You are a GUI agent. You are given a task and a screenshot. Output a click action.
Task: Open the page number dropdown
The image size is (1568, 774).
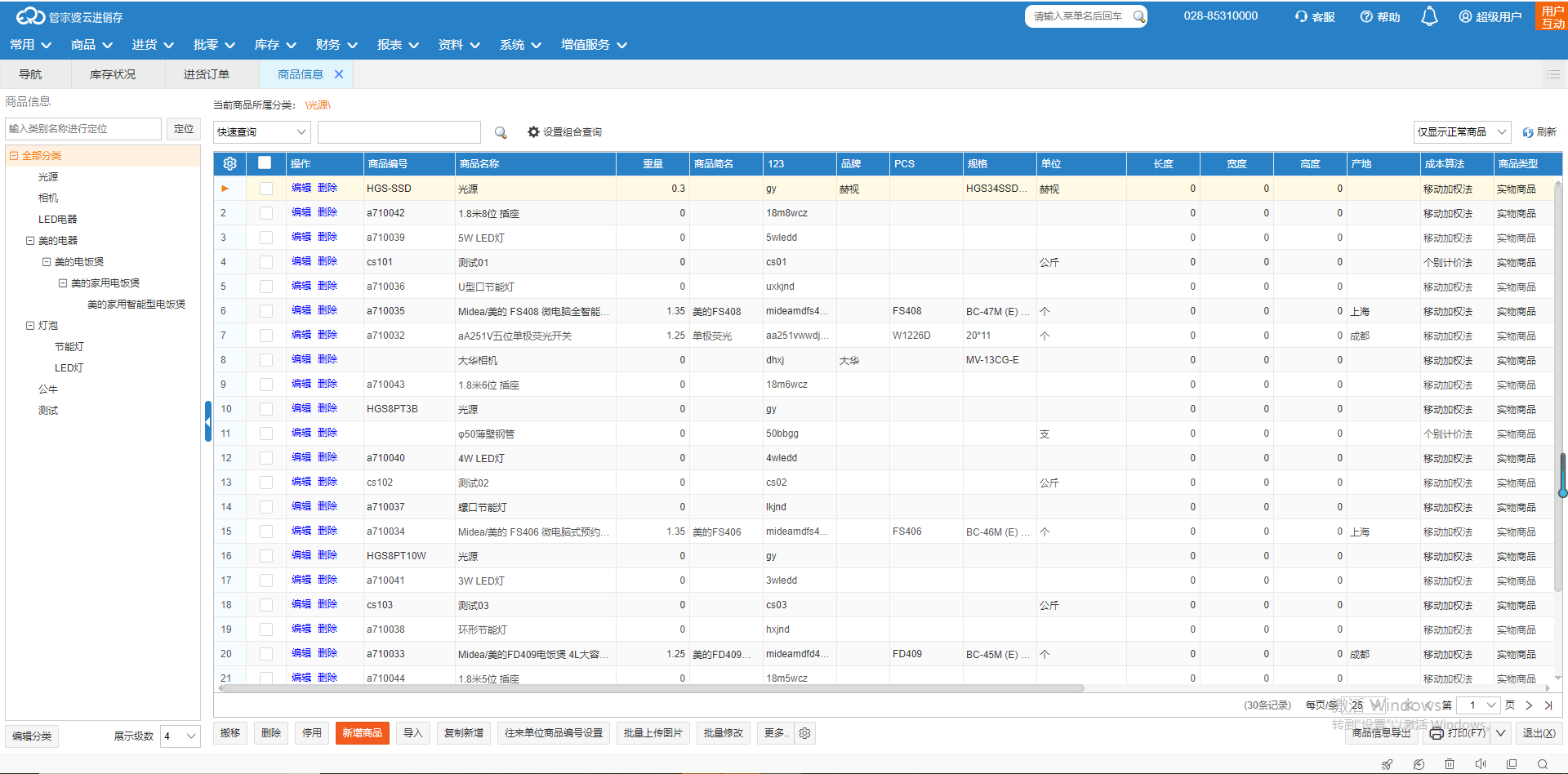point(1480,705)
